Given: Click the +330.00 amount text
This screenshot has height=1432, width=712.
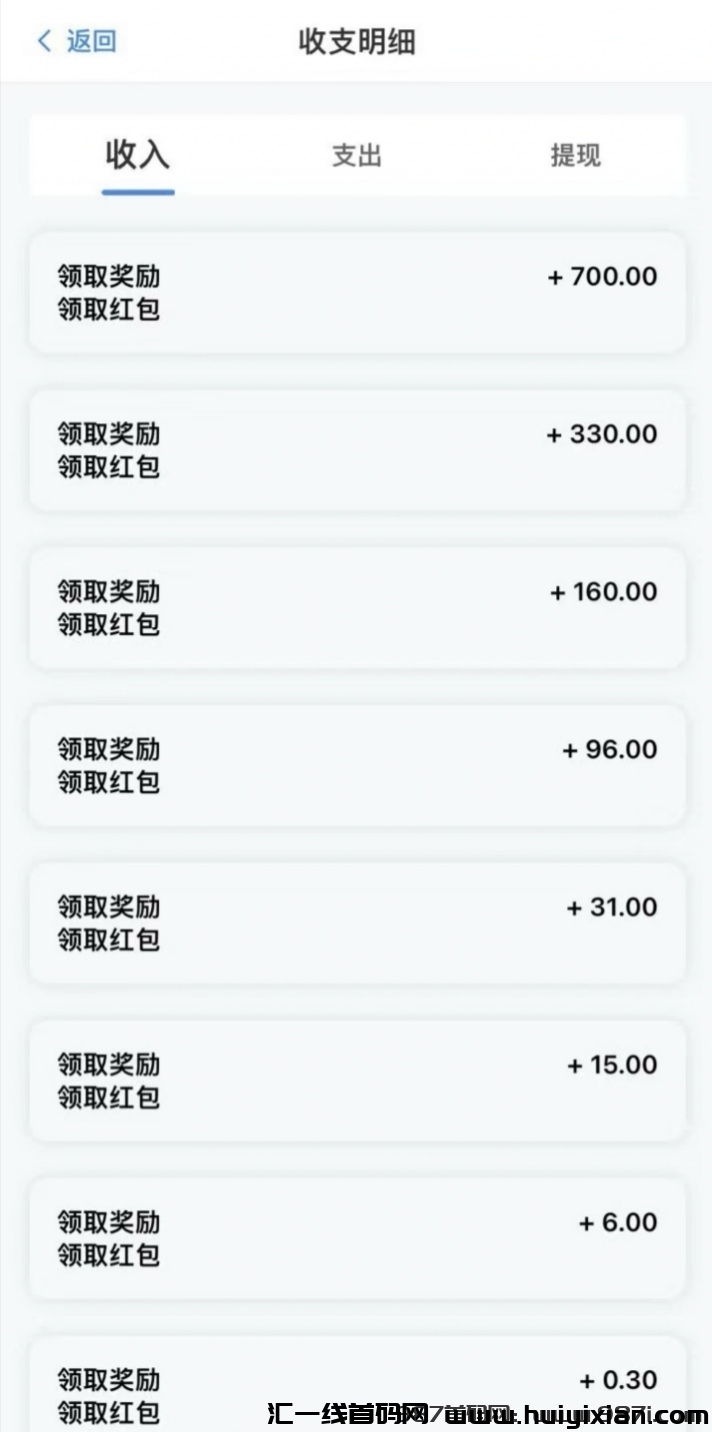Looking at the screenshot, I should pos(602,434).
